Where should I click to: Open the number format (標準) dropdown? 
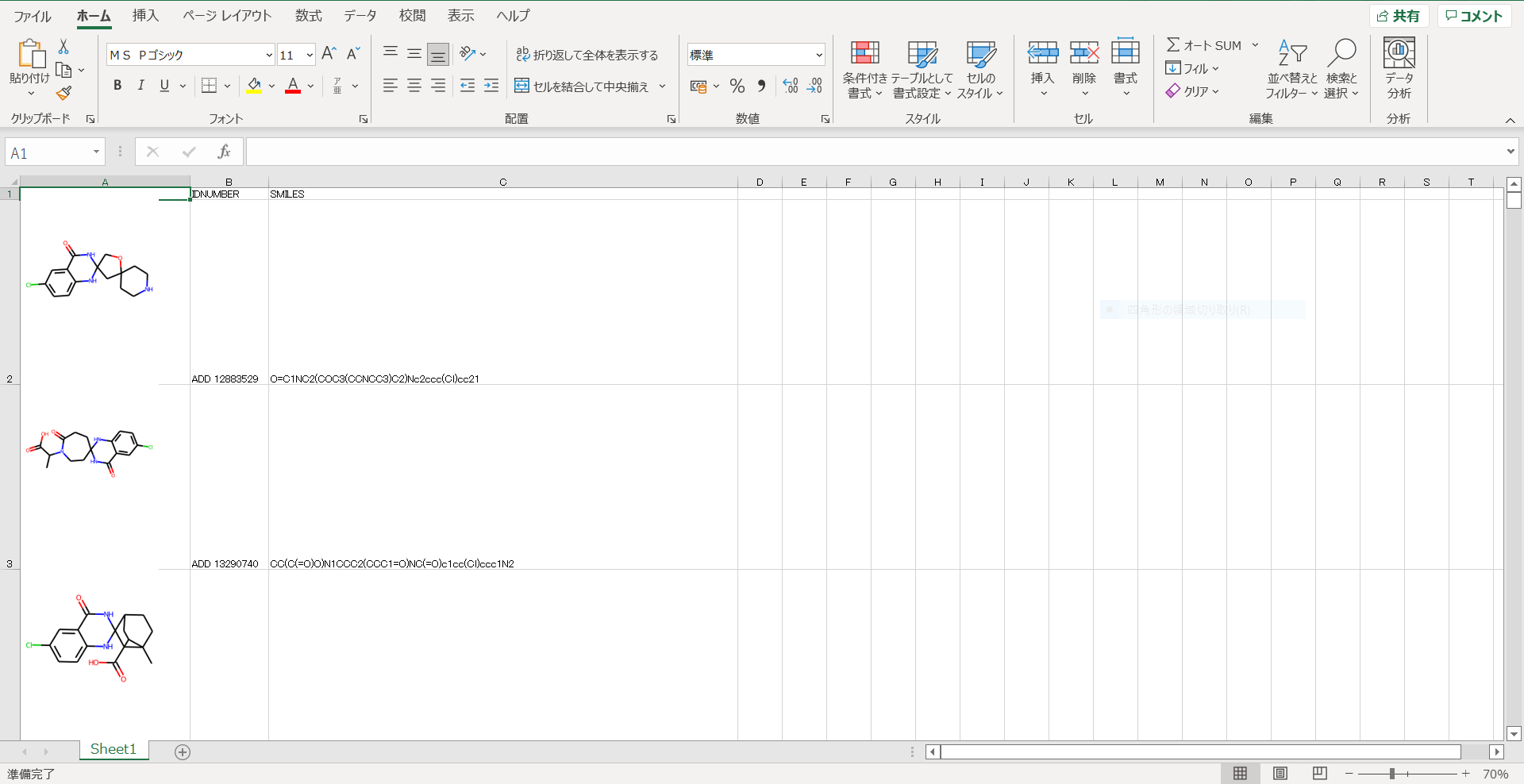pos(818,55)
